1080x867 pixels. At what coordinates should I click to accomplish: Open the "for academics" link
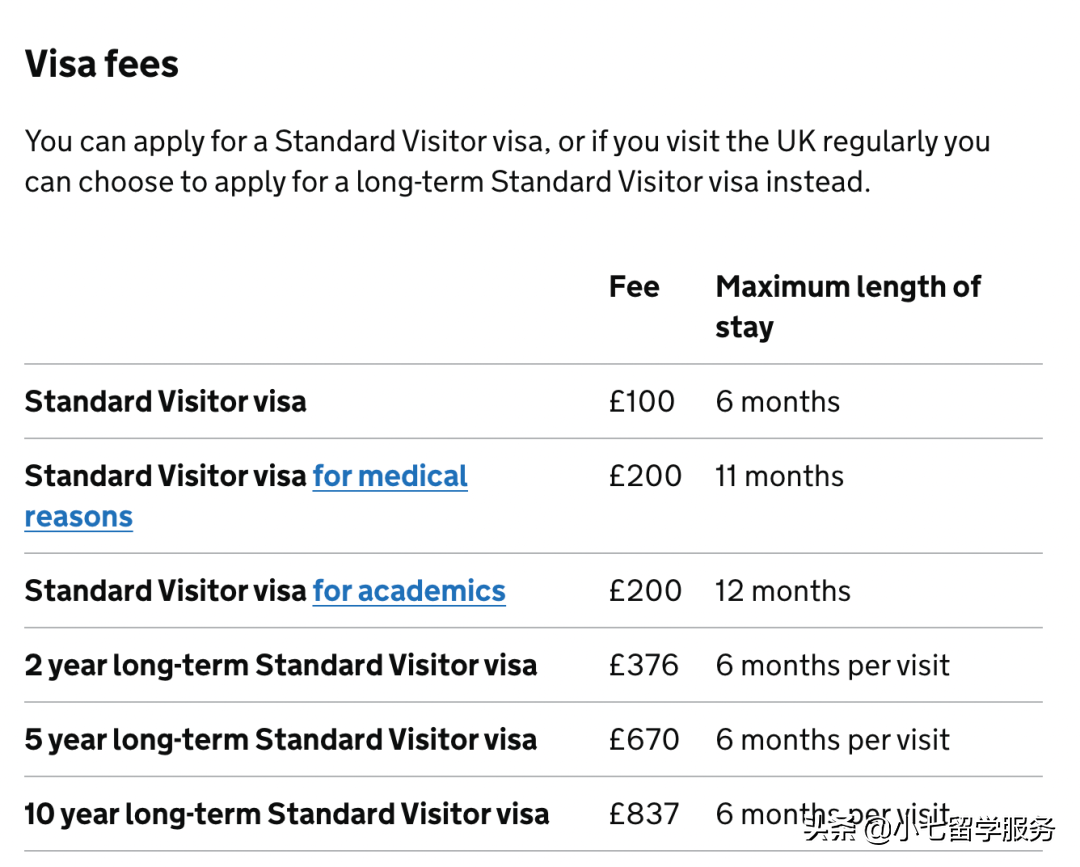(409, 591)
